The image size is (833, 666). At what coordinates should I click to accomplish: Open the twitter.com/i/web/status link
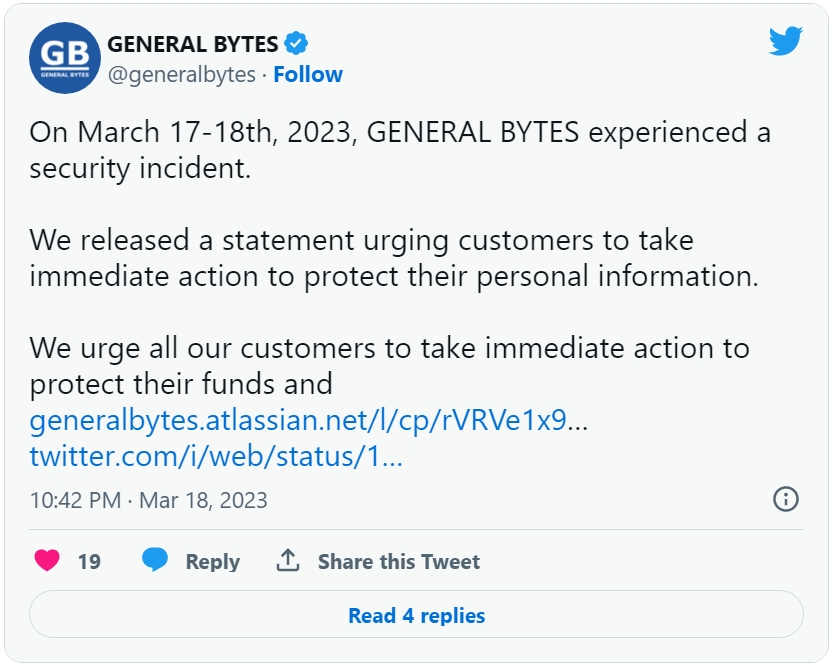click(216, 456)
